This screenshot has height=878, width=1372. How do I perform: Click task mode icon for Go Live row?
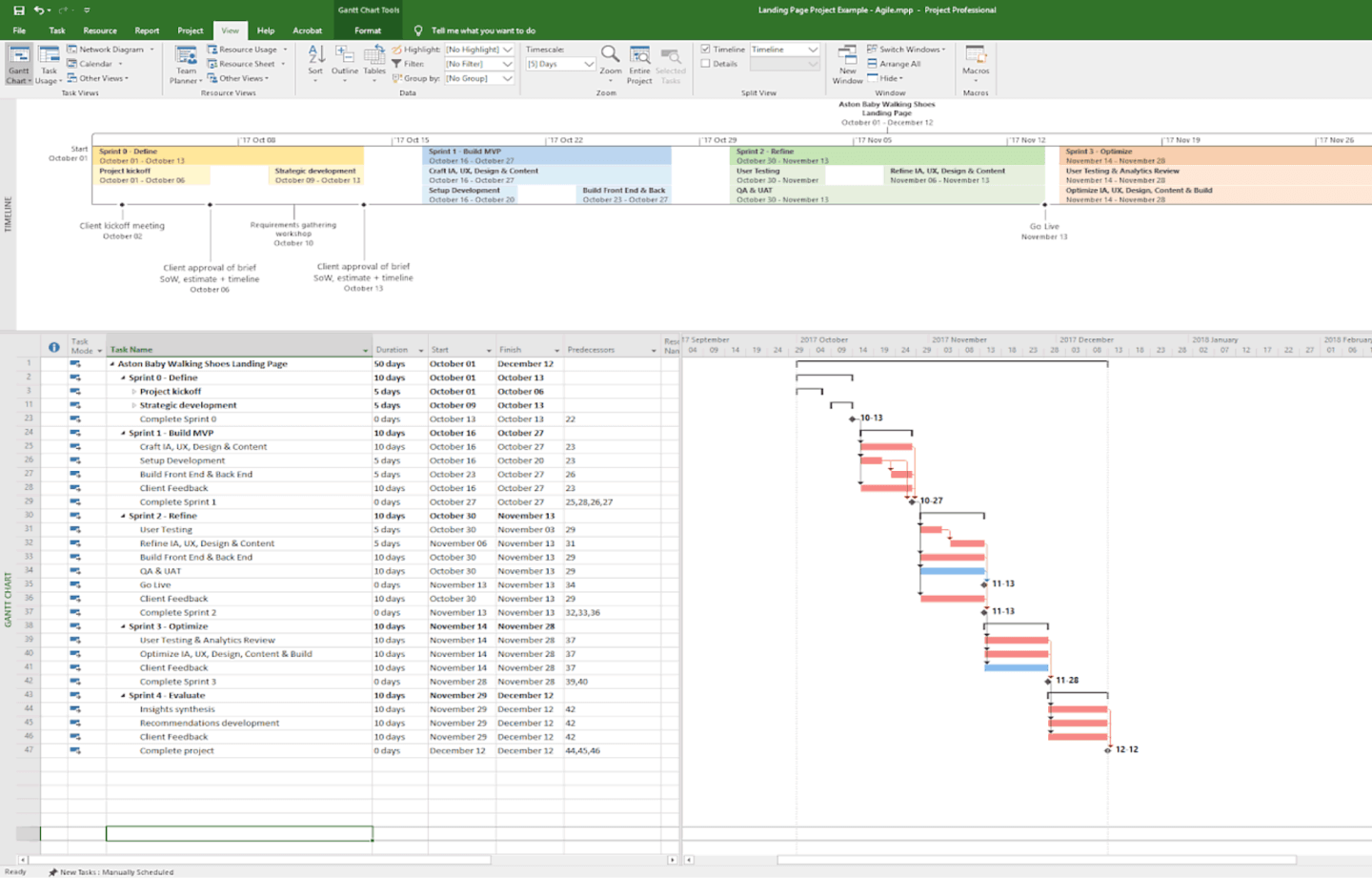click(x=75, y=584)
